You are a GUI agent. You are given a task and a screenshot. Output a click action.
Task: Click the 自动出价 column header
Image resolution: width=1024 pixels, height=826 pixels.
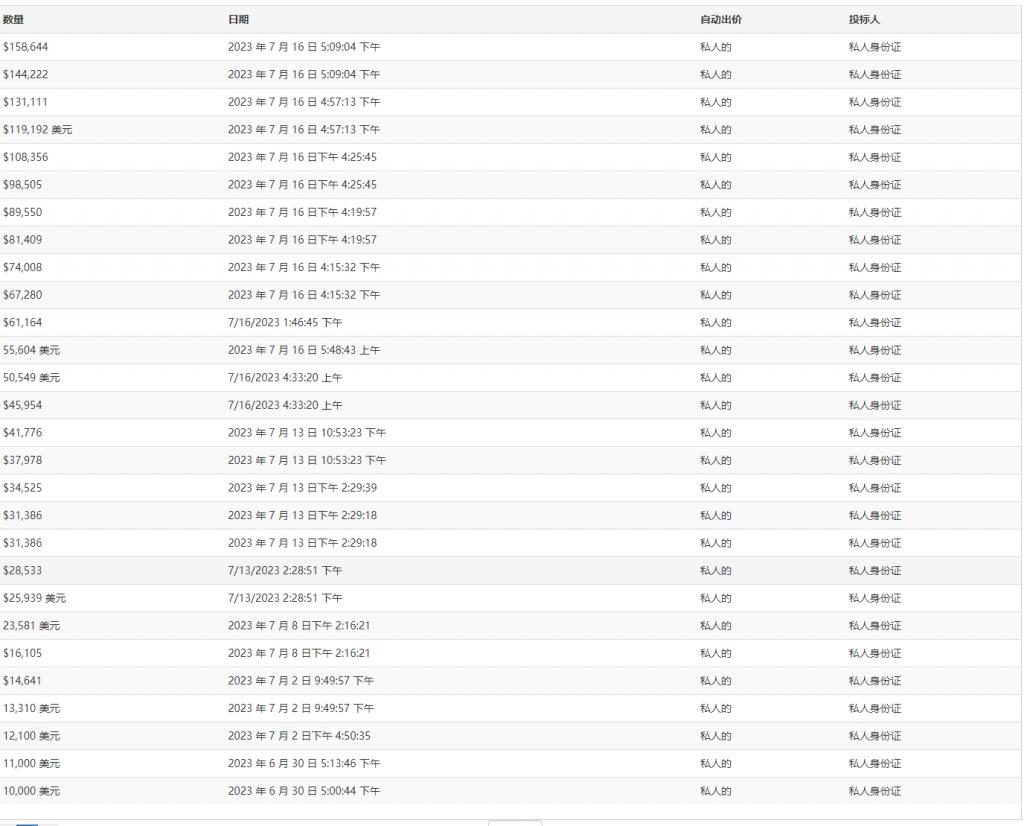(720, 20)
